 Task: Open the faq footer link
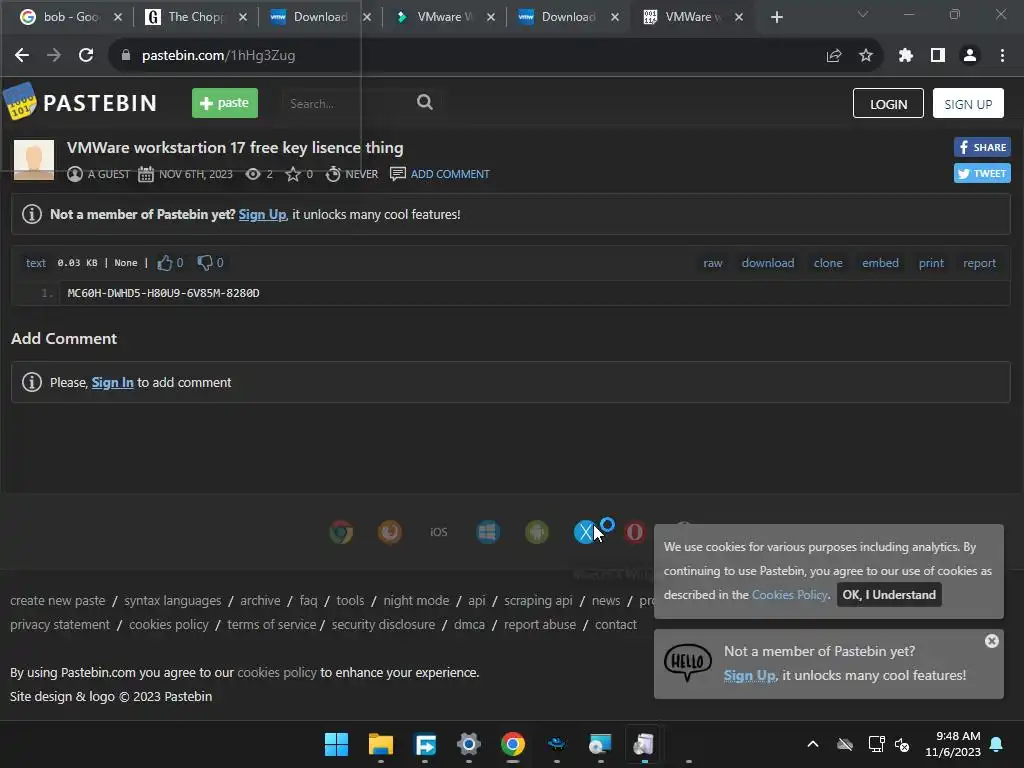click(x=308, y=601)
